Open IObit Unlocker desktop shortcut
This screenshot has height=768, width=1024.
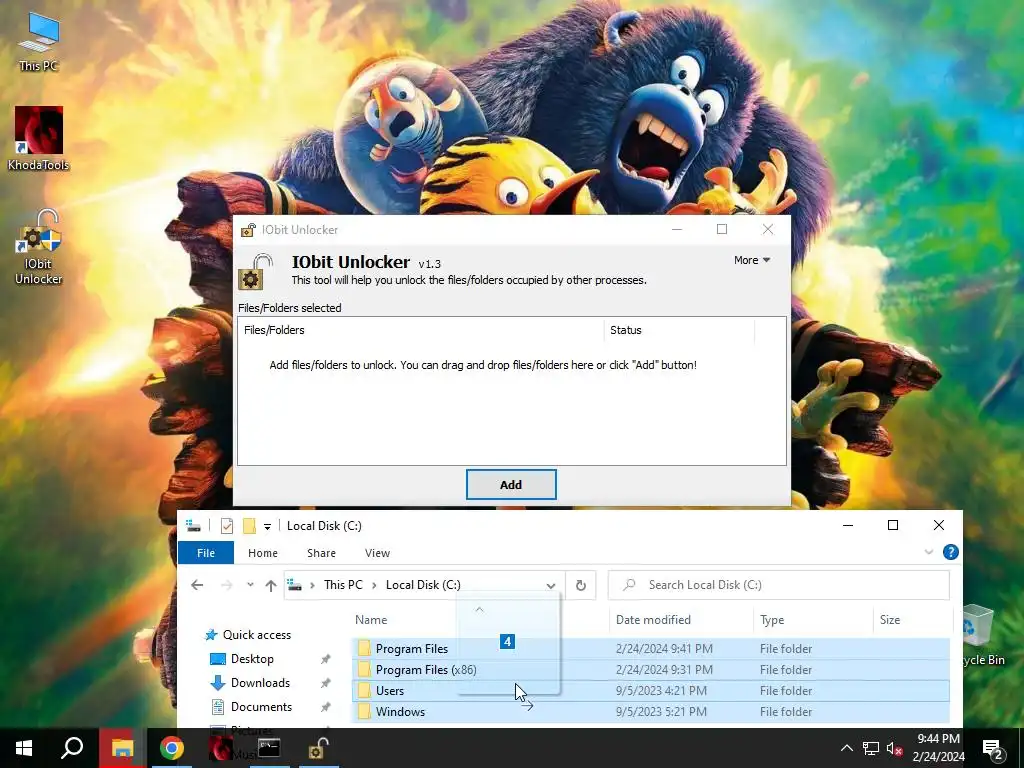(x=39, y=248)
